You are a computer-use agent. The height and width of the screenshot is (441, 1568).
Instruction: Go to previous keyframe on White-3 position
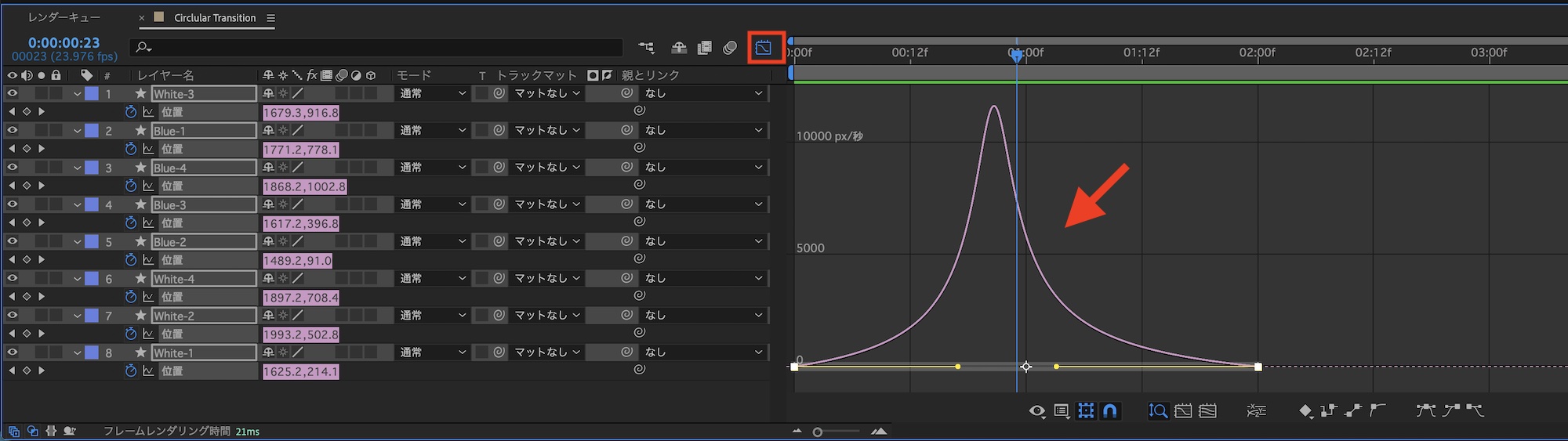tap(12, 112)
